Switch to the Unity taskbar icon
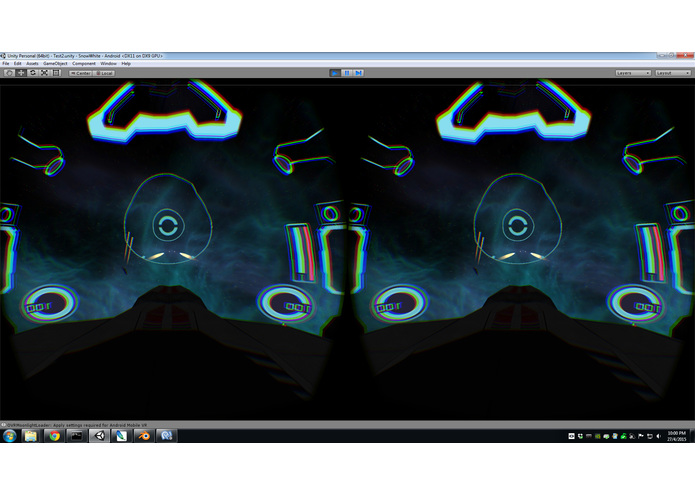 coord(100,436)
